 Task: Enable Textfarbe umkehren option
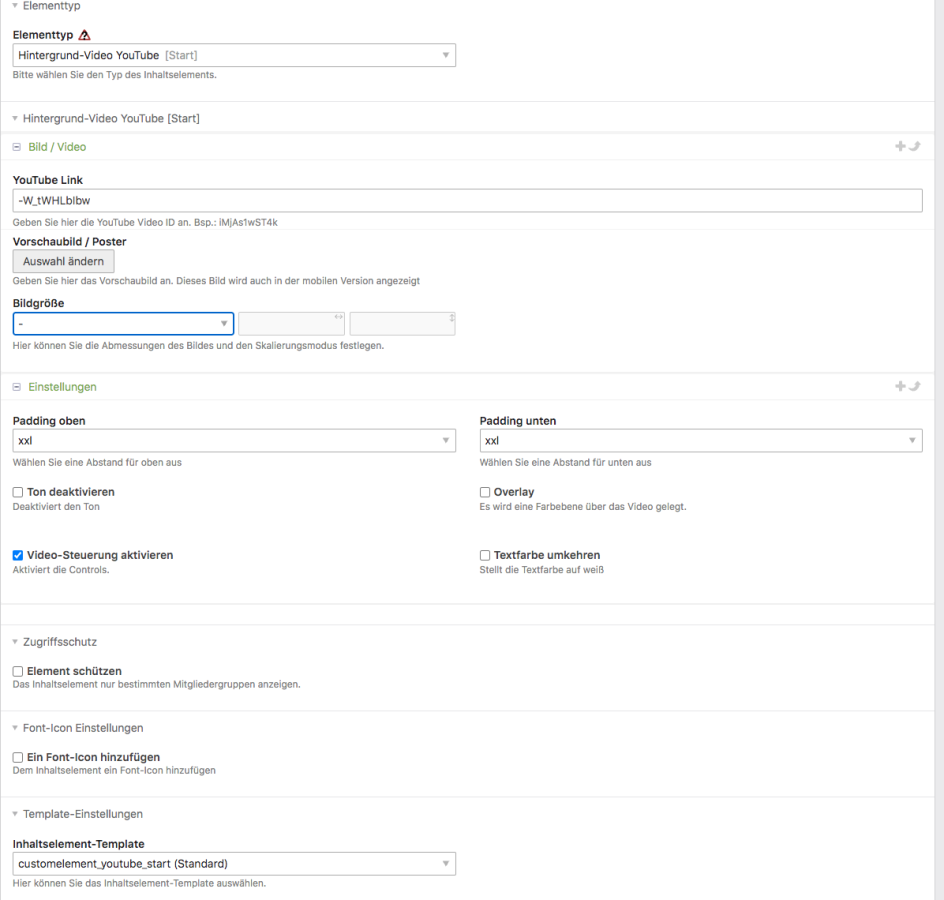(485, 556)
